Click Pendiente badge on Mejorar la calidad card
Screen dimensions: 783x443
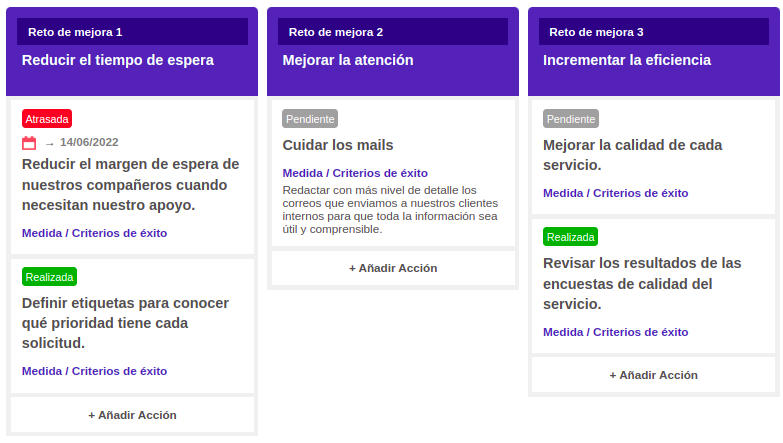pyautogui.click(x=571, y=119)
